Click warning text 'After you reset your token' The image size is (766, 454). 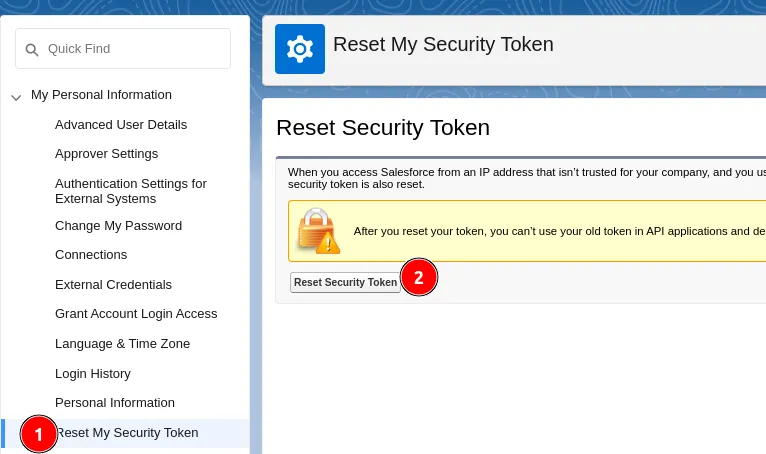click(x=559, y=231)
